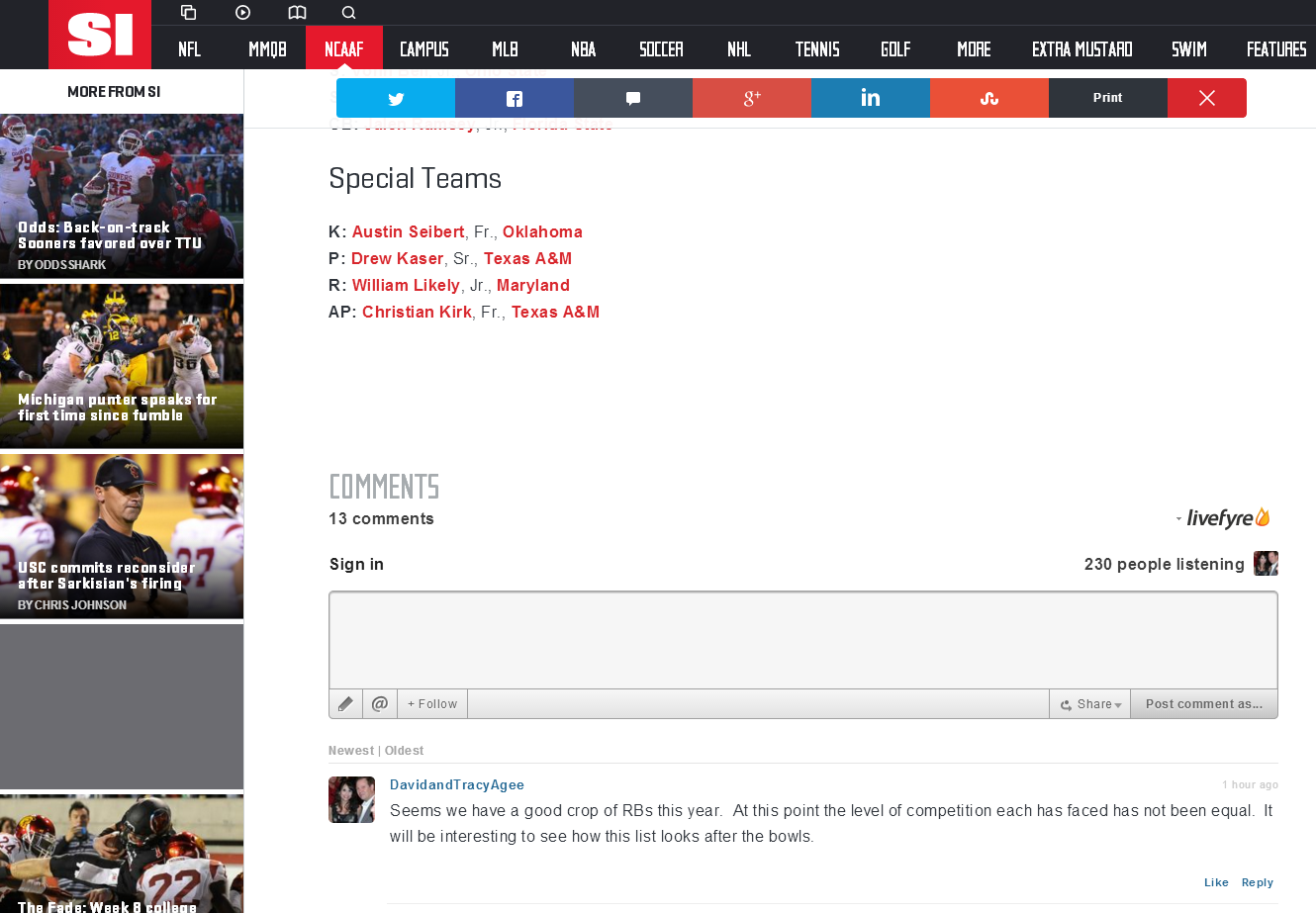The width and height of the screenshot is (1316, 913).
Task: Click the listener avatar beside people listening
Action: [1266, 564]
